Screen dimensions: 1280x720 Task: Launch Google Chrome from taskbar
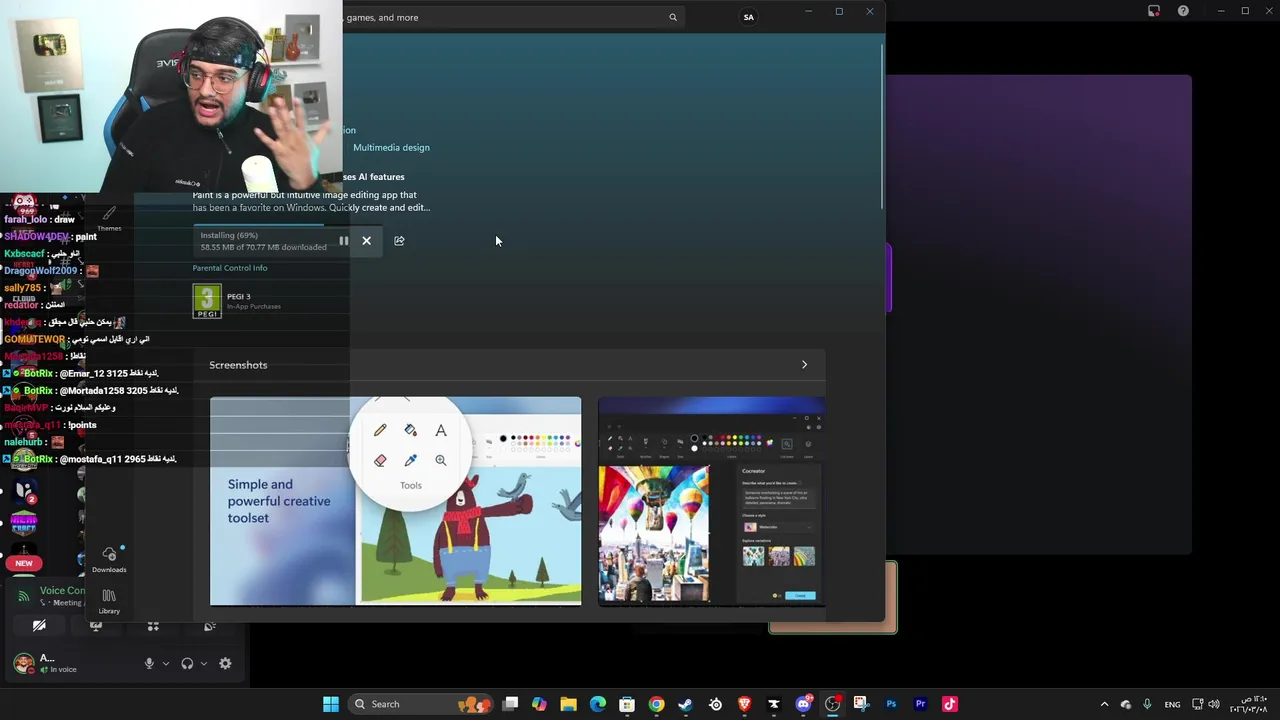click(x=656, y=704)
